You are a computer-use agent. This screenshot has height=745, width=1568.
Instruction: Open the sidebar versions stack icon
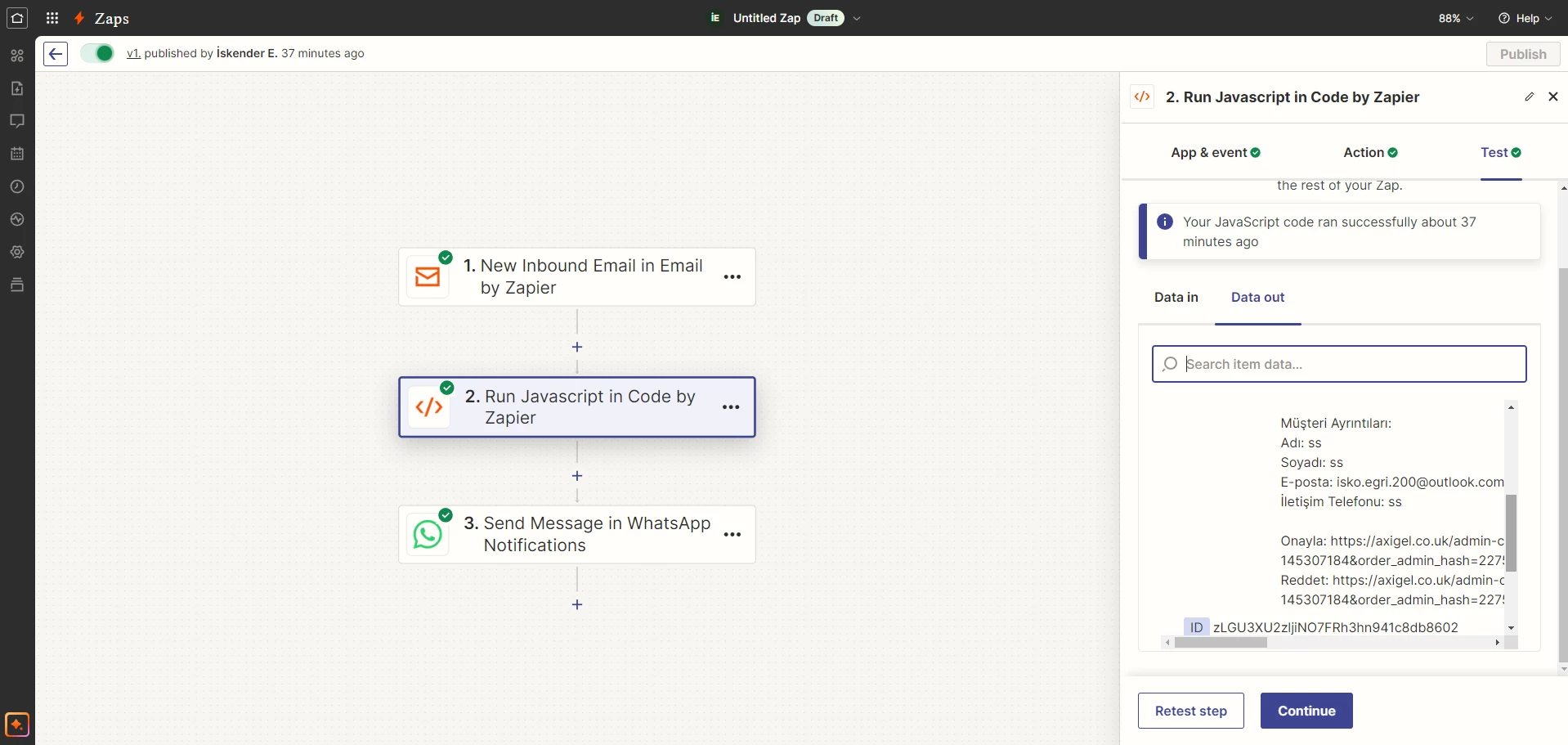[17, 285]
